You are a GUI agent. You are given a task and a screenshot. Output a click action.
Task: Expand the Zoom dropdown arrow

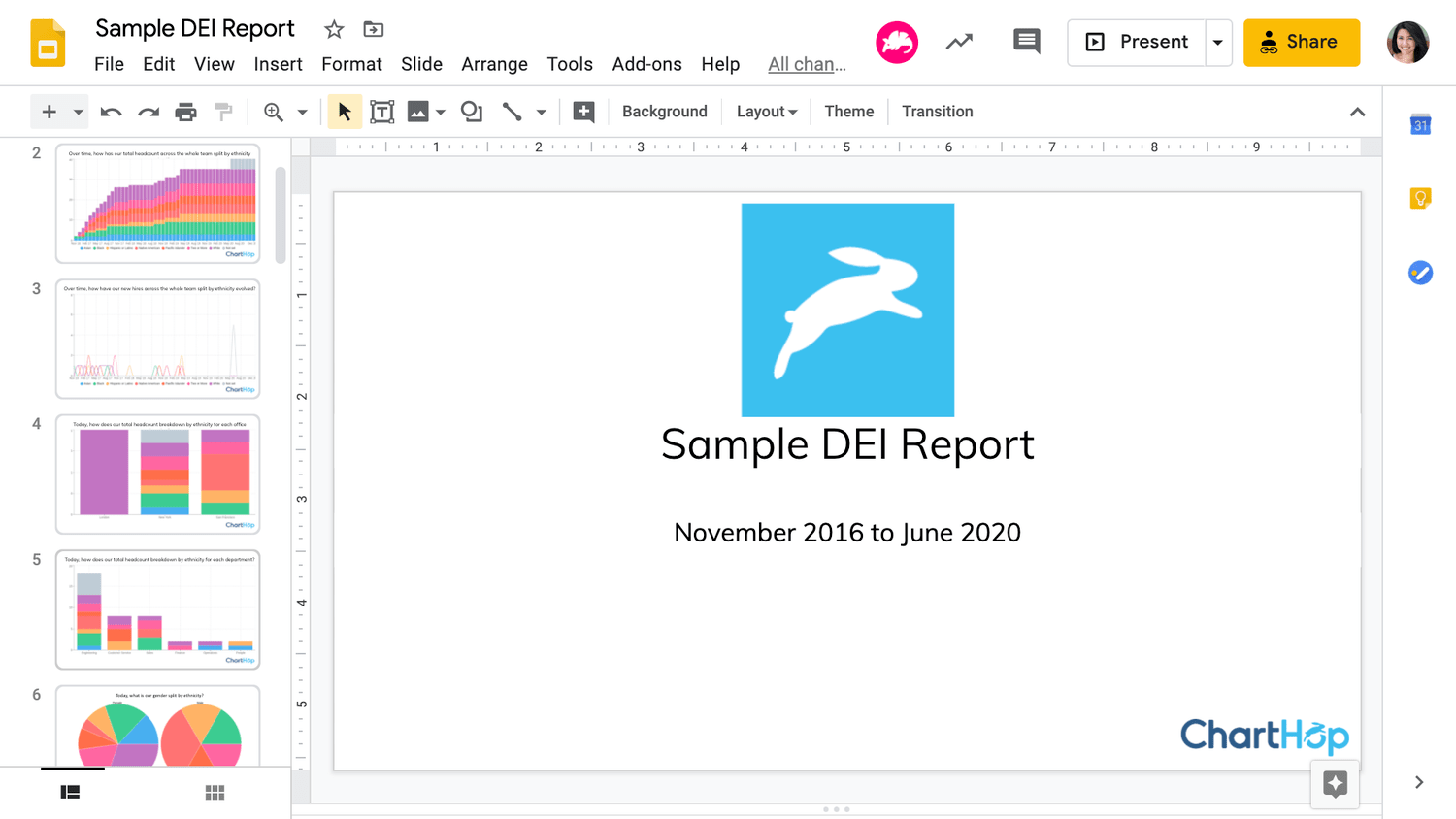(x=300, y=111)
